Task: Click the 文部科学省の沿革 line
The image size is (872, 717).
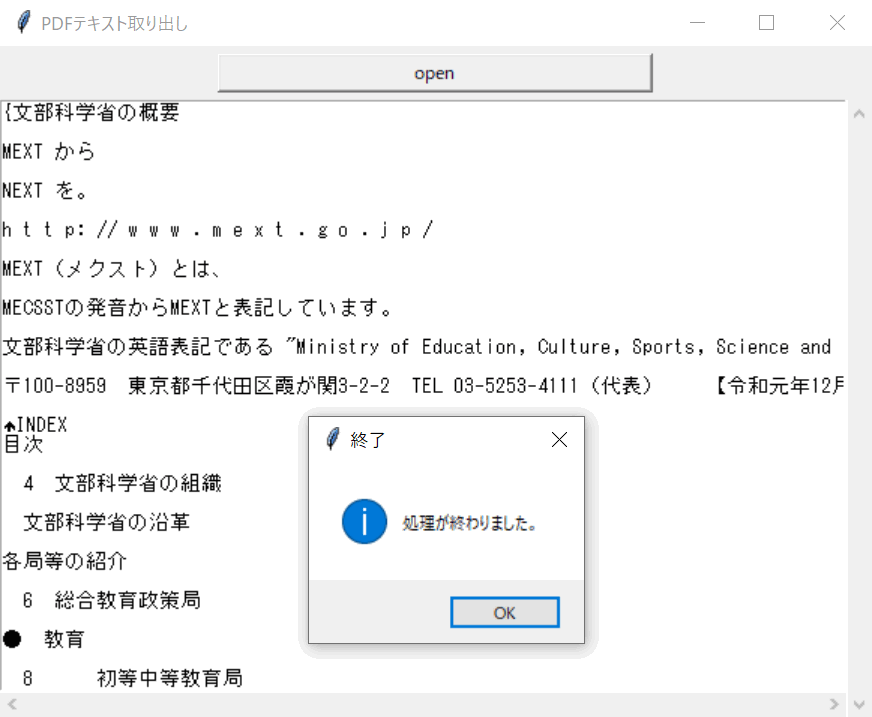Action: coord(107,522)
